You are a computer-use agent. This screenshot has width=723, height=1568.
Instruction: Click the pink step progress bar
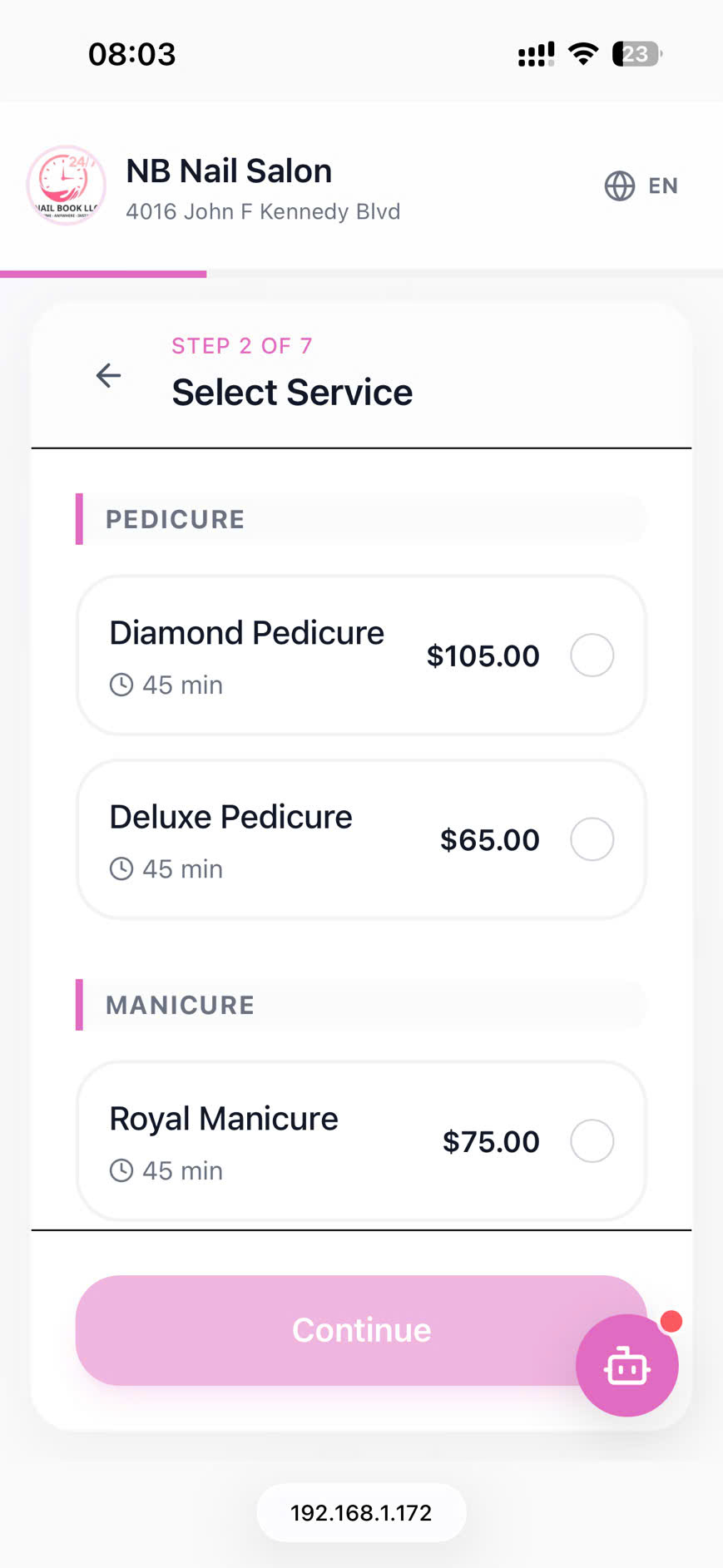[103, 274]
